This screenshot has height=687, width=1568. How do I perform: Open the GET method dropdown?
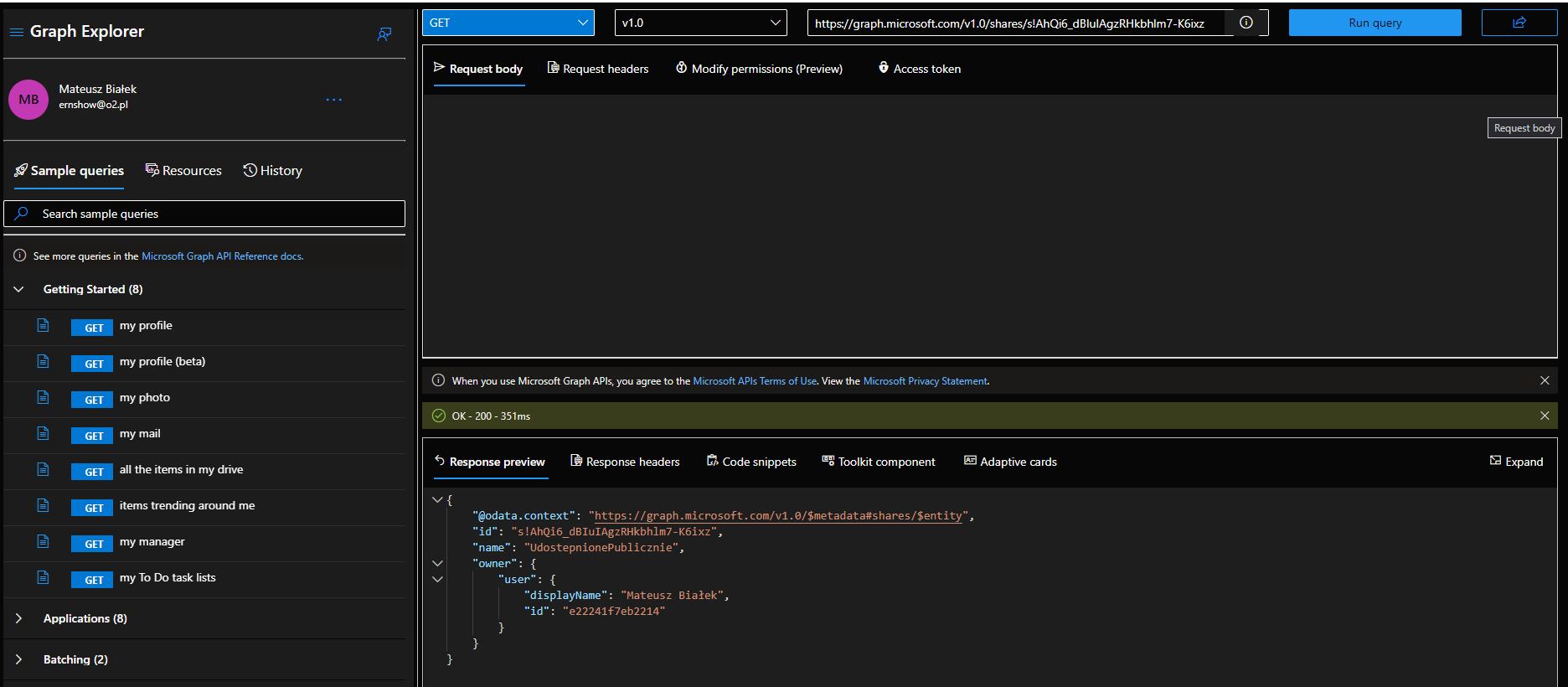point(508,23)
